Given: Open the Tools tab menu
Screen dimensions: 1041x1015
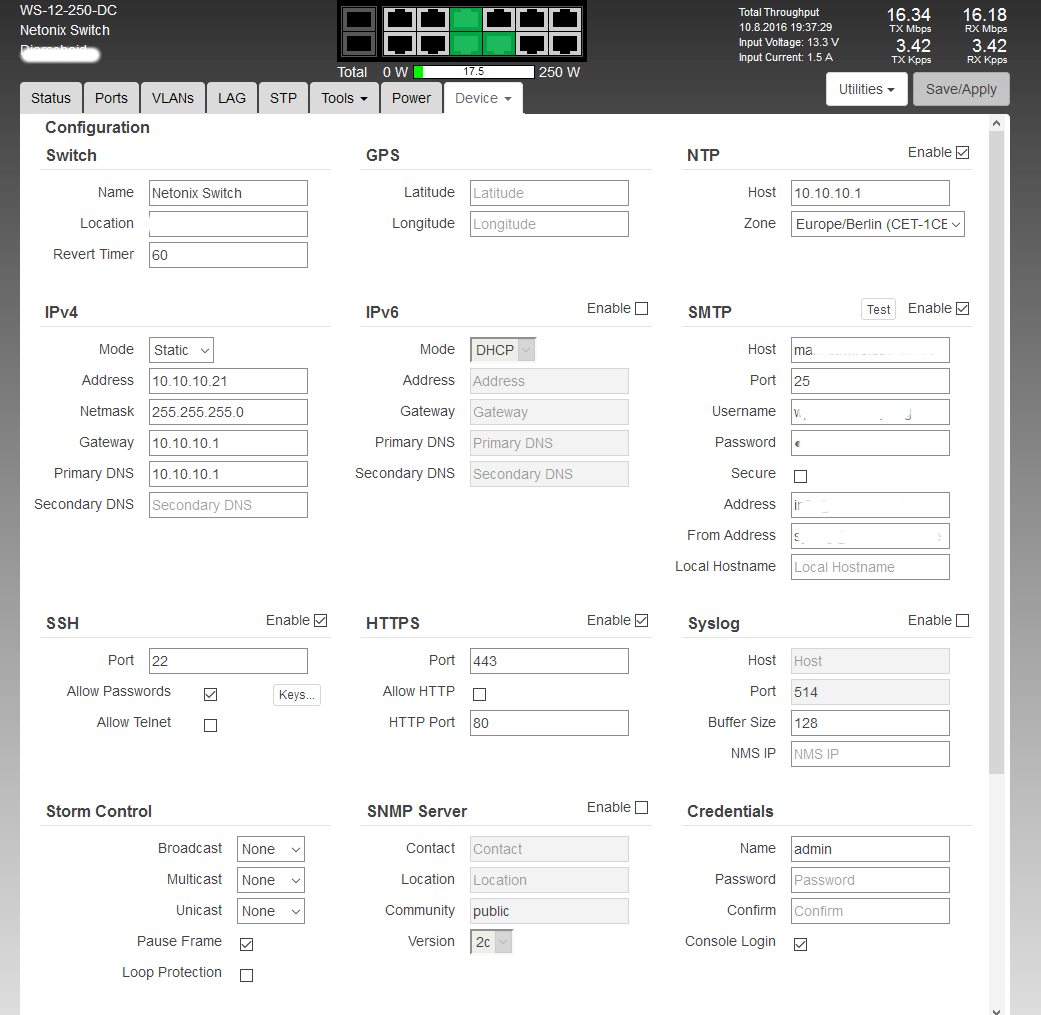Looking at the screenshot, I should (x=344, y=98).
